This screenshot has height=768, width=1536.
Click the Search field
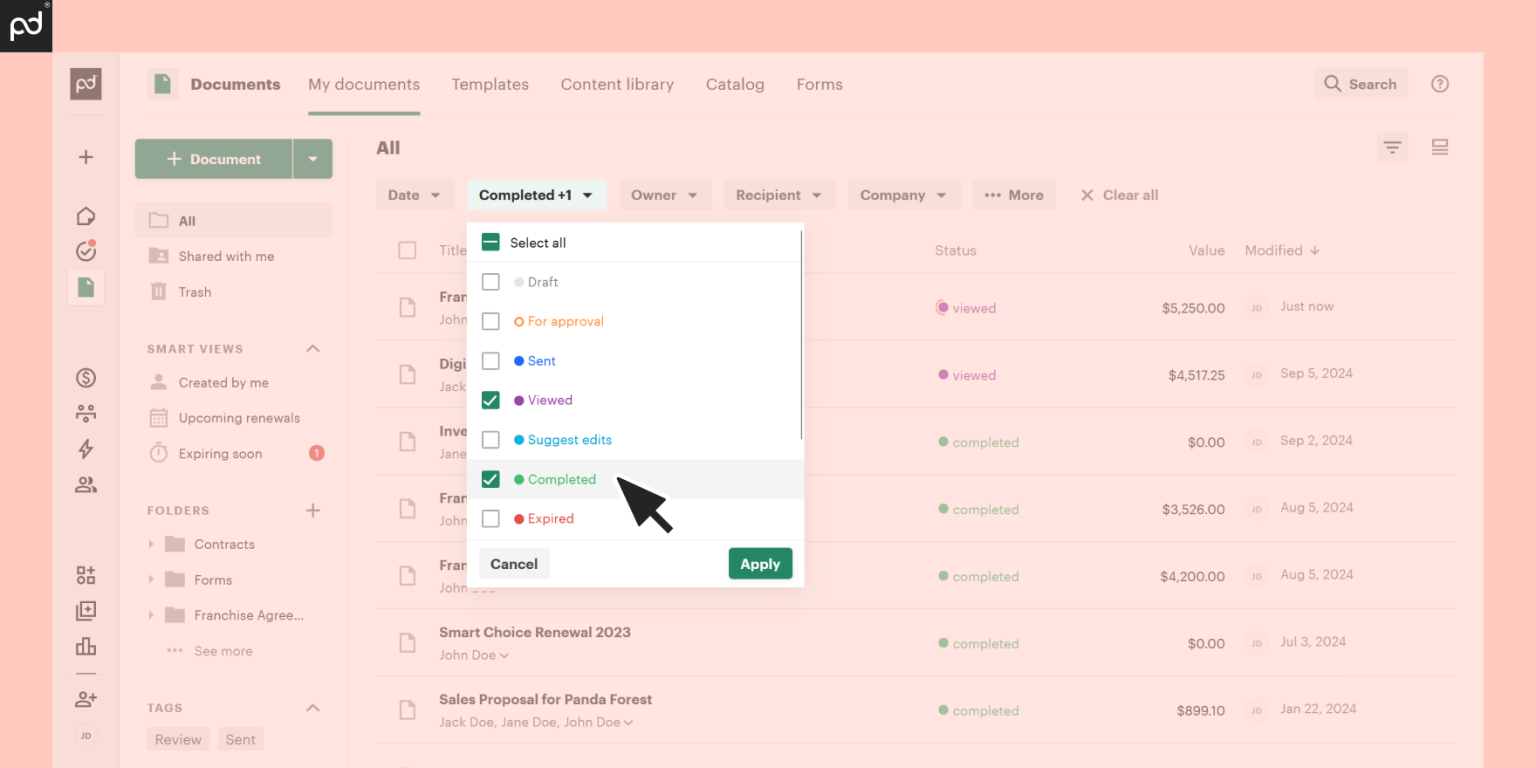[1361, 84]
